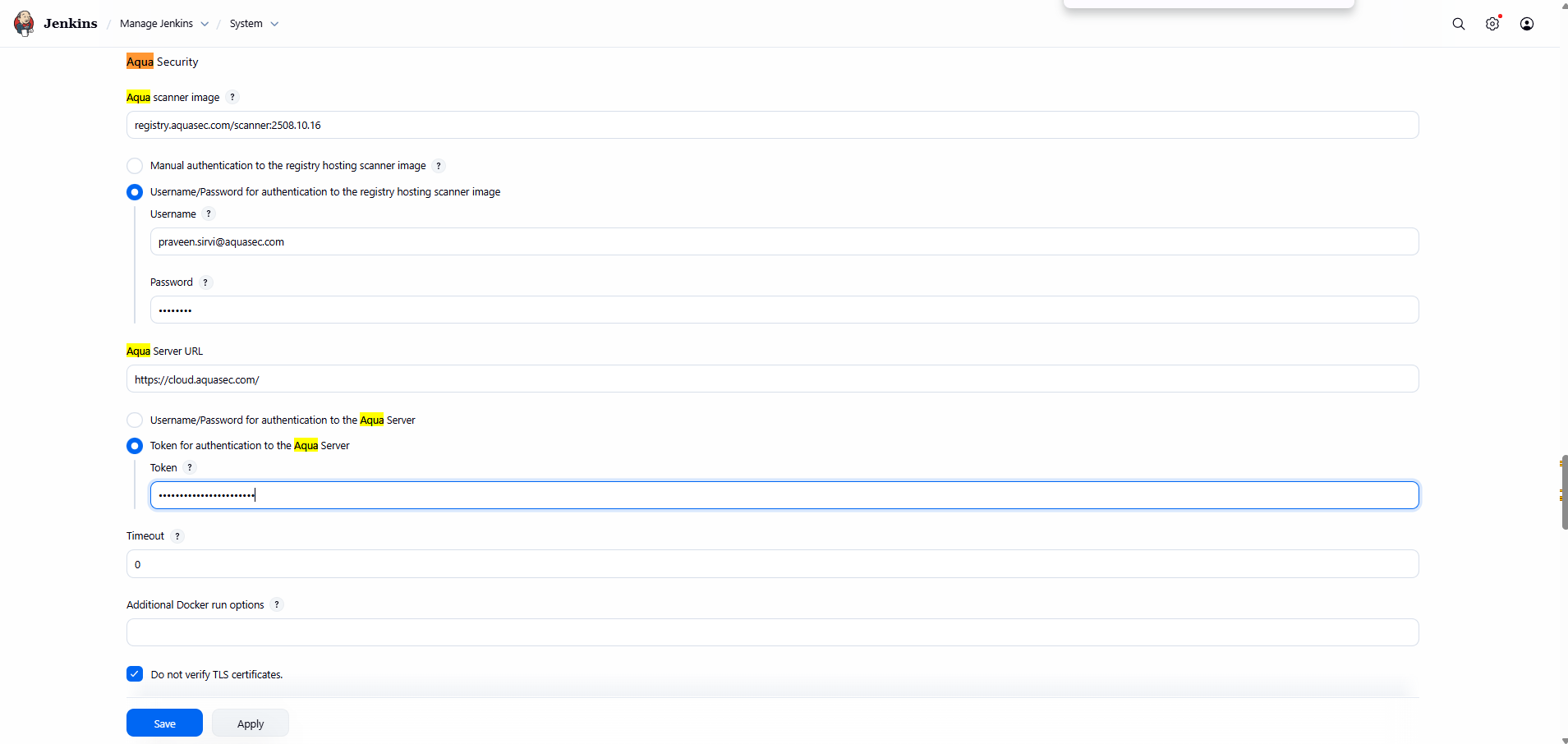Image resolution: width=1568 pixels, height=744 pixels.
Task: Select Username/Password for registry hosting scanner image
Action: (135, 192)
